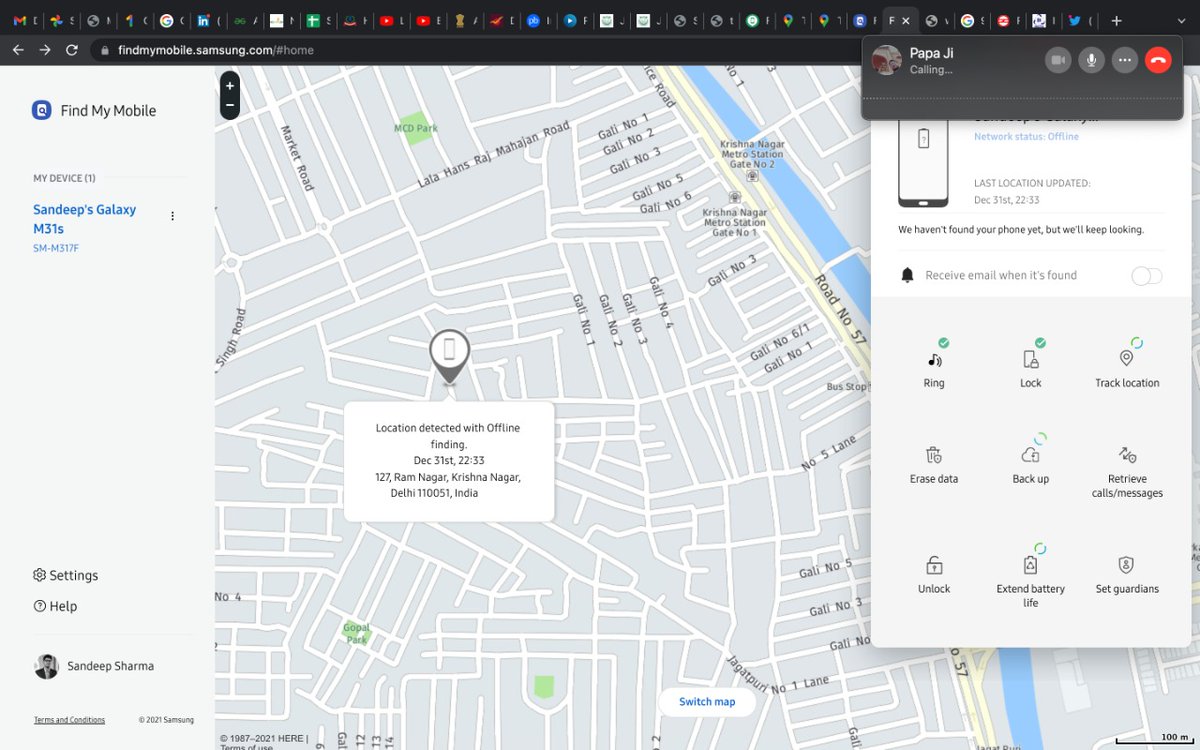Image resolution: width=1200 pixels, height=750 pixels.
Task: Open a new browser tab
Action: [1117, 20]
